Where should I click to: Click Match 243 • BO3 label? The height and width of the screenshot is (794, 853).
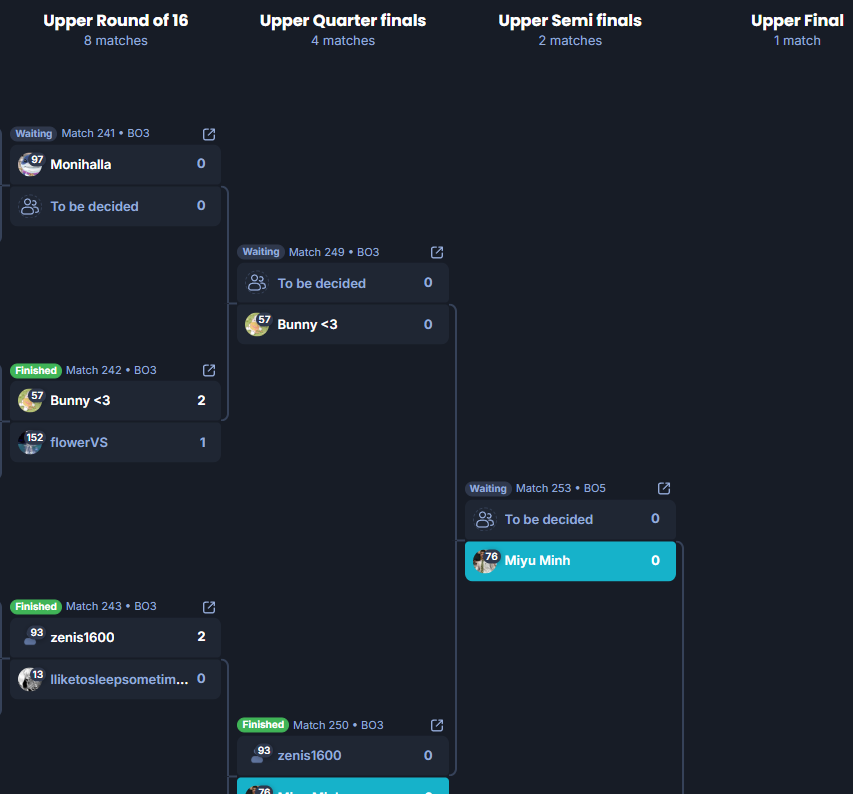coord(111,606)
